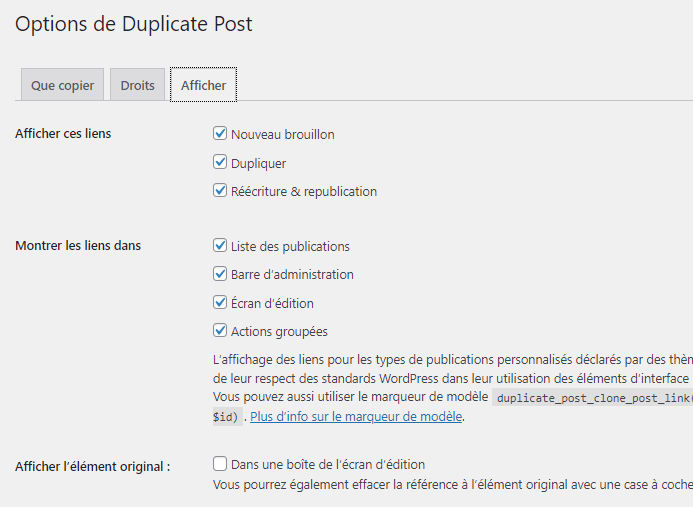The height and width of the screenshot is (507, 693).
Task: Click the Afficher l'élément original label
Action: 92,466
